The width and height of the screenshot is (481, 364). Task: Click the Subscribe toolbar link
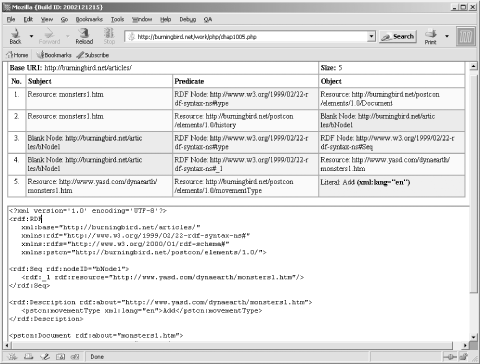point(93,55)
